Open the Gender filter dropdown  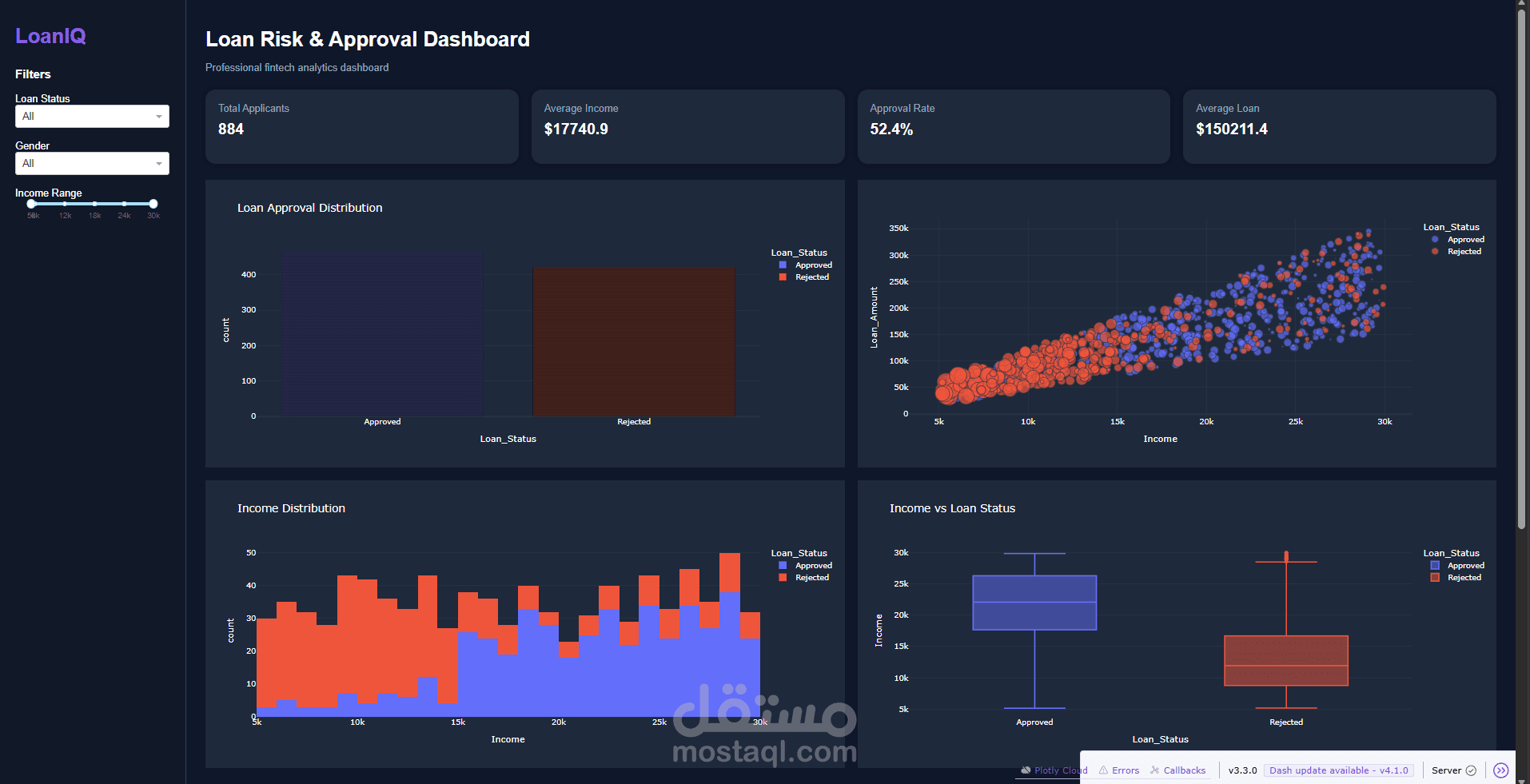coord(92,163)
